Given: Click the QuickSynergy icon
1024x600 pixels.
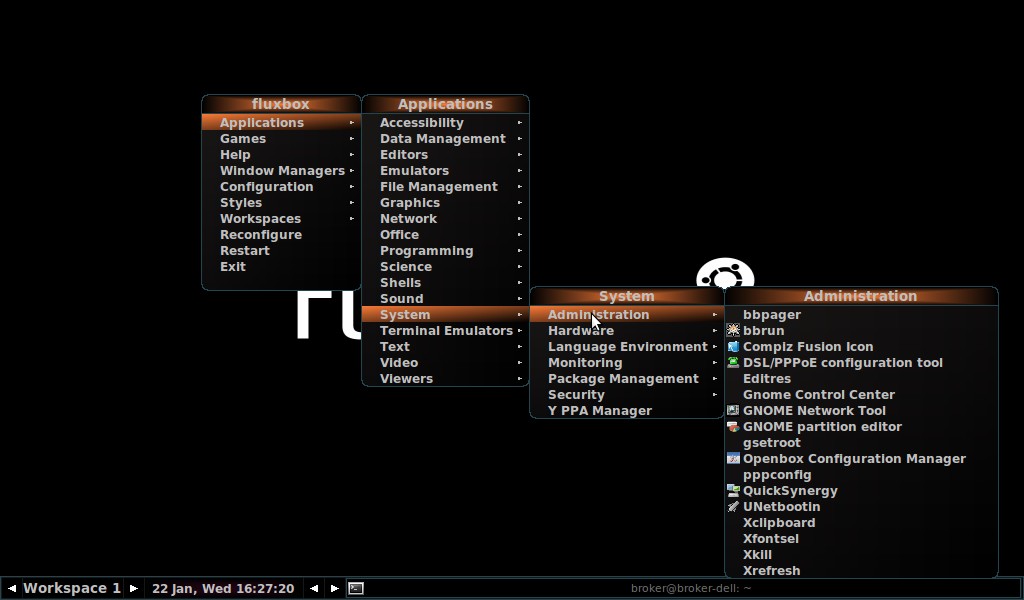Looking at the screenshot, I should coord(733,490).
